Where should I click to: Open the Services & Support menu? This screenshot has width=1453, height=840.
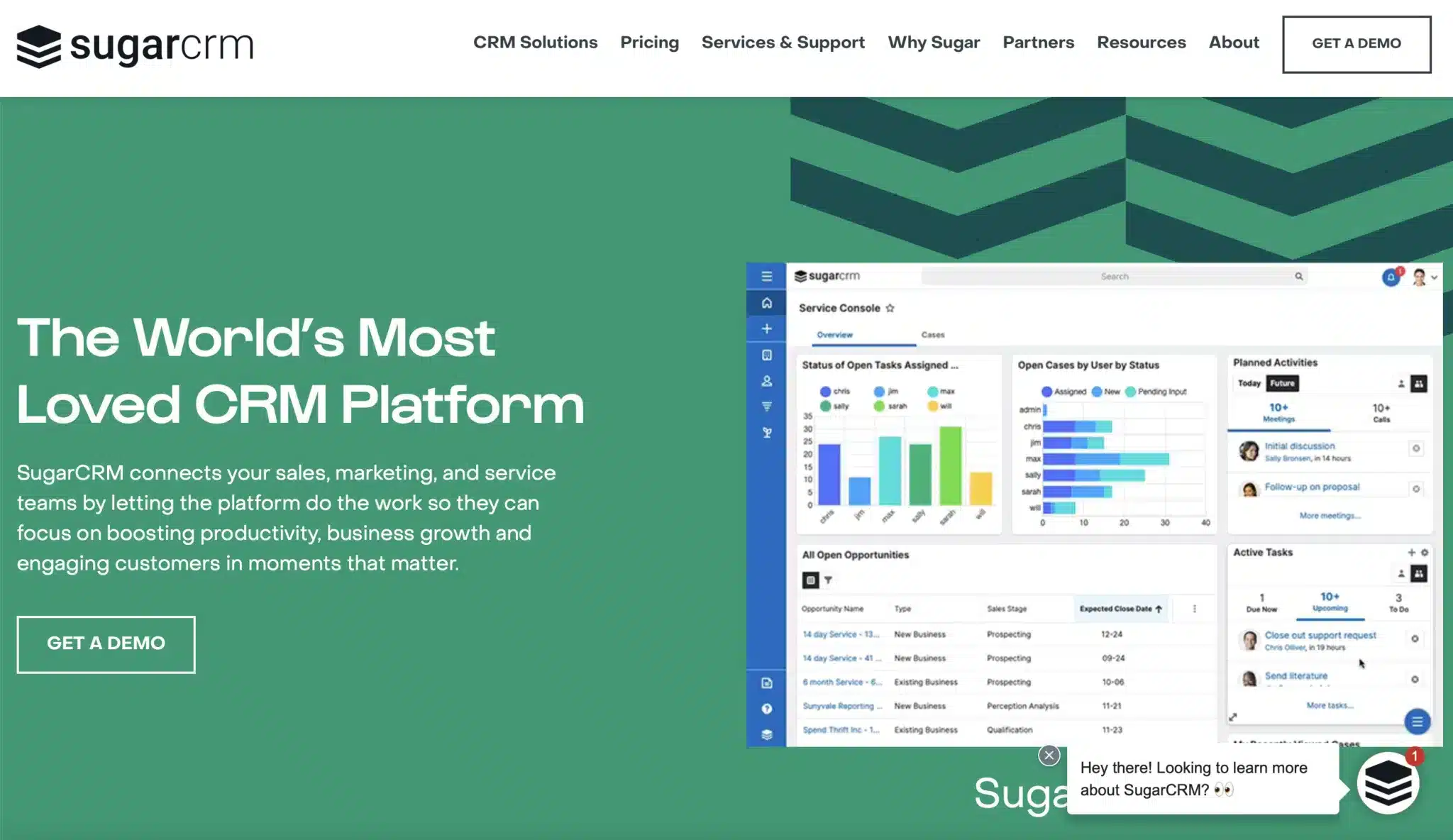tap(783, 43)
